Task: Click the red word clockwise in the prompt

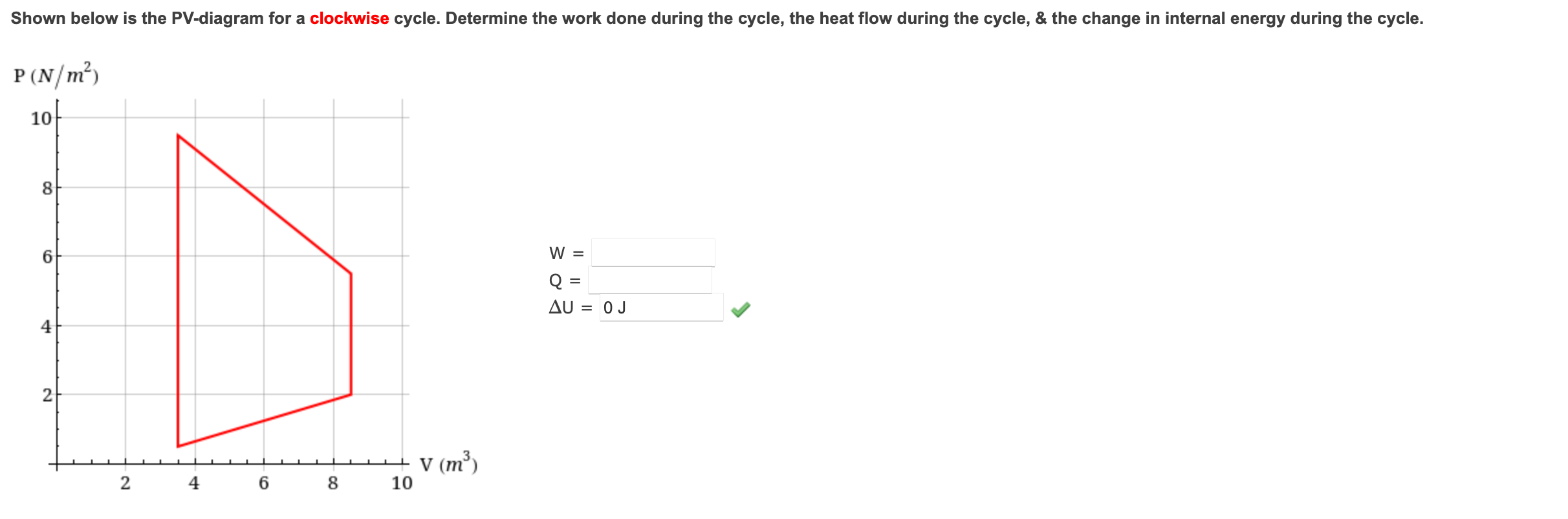Action: tap(350, 18)
